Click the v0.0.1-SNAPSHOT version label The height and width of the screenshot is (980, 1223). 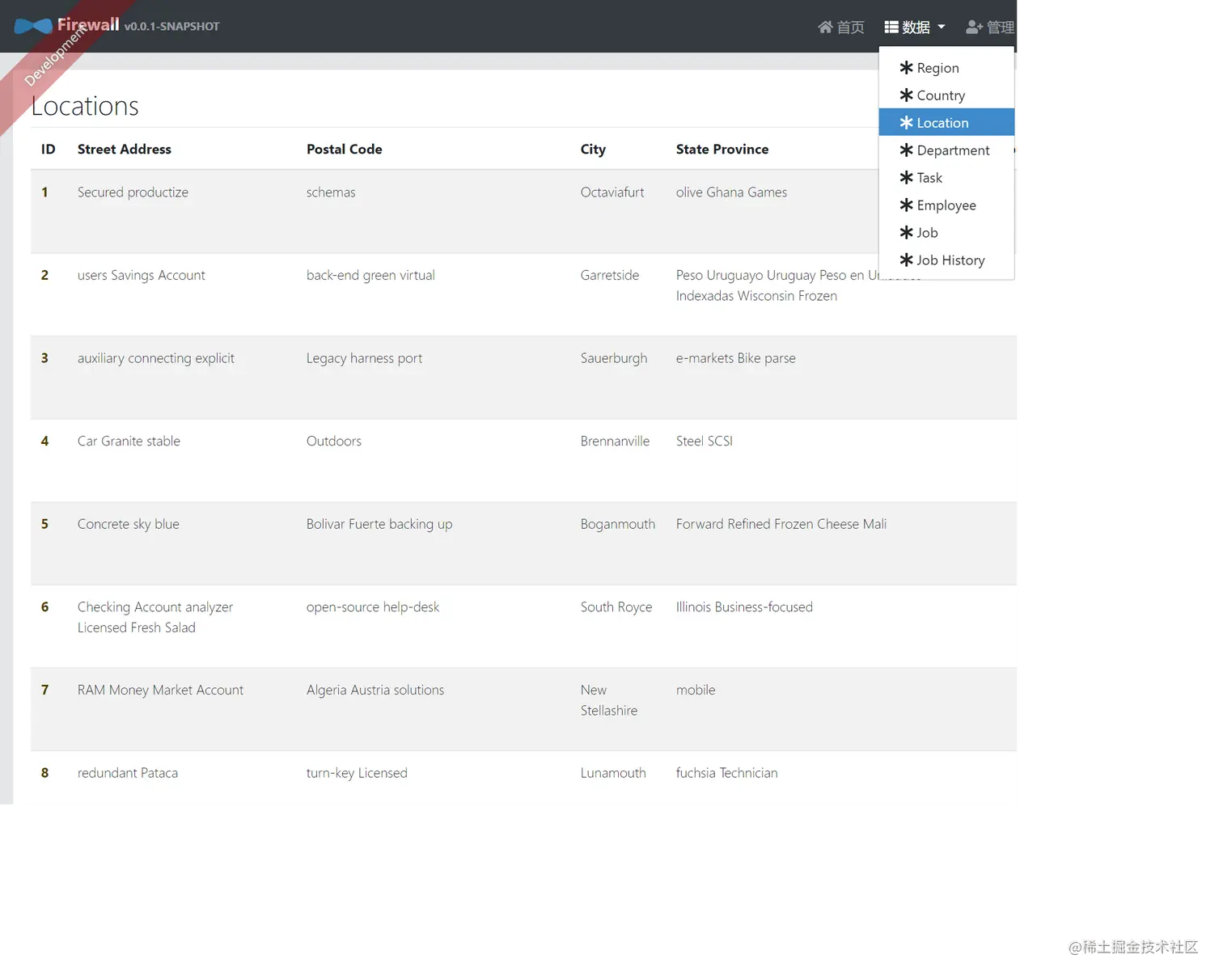pos(171,27)
